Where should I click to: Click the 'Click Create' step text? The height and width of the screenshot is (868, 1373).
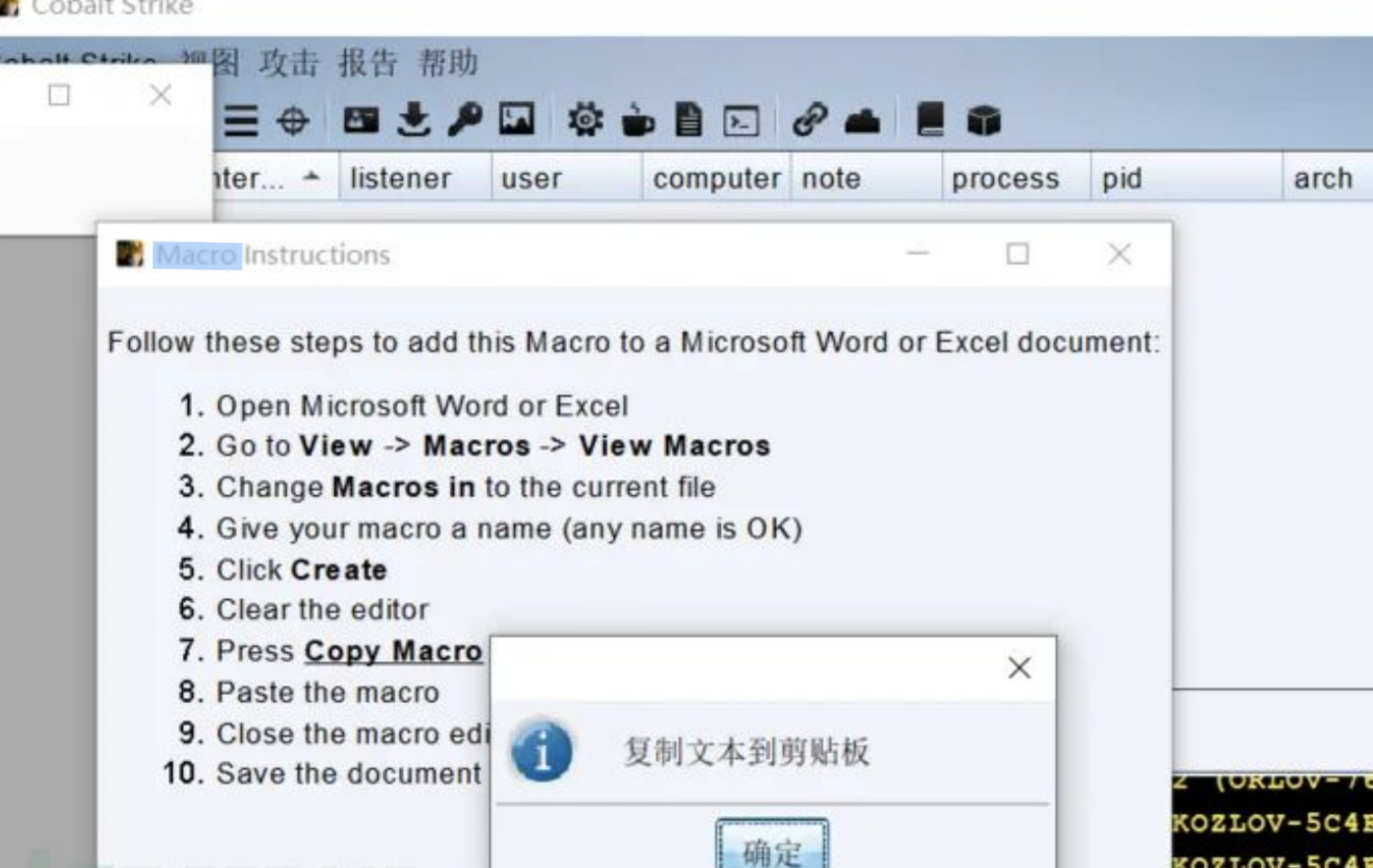point(301,570)
